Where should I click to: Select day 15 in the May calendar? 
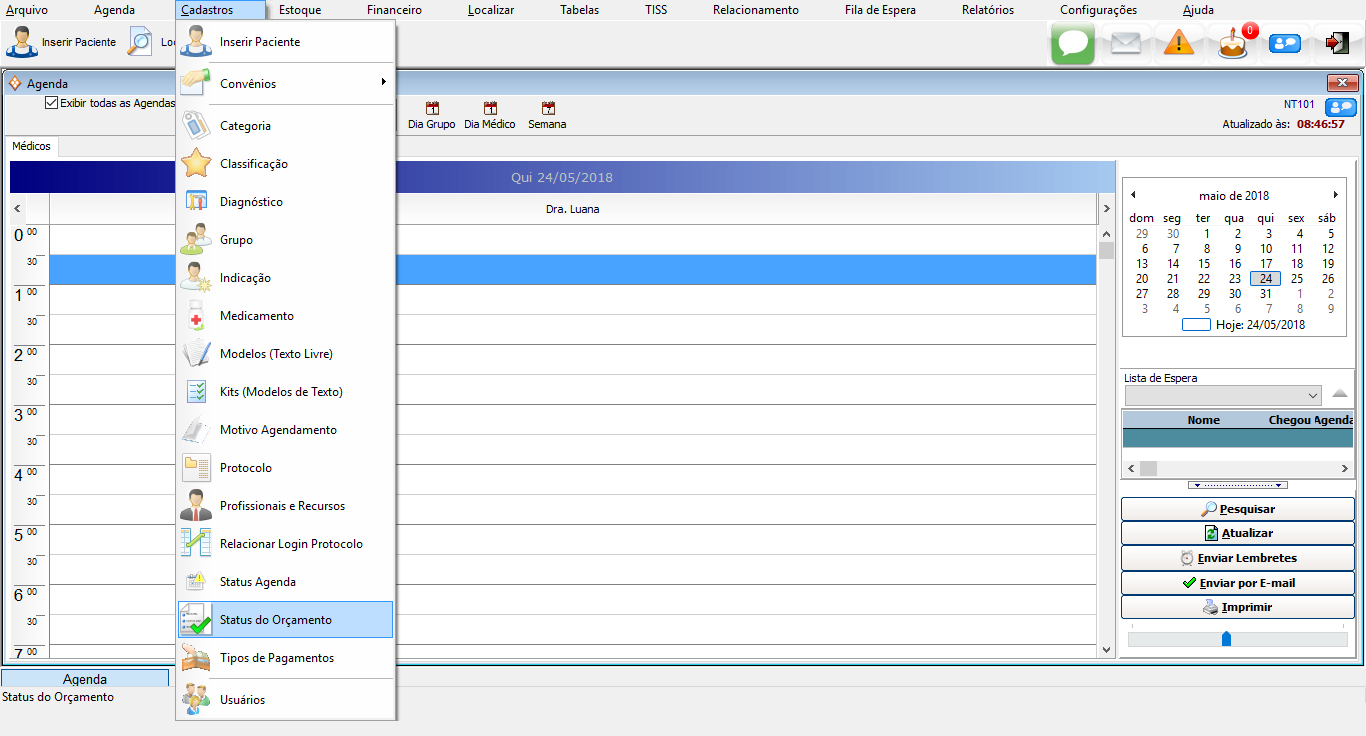[1203, 264]
